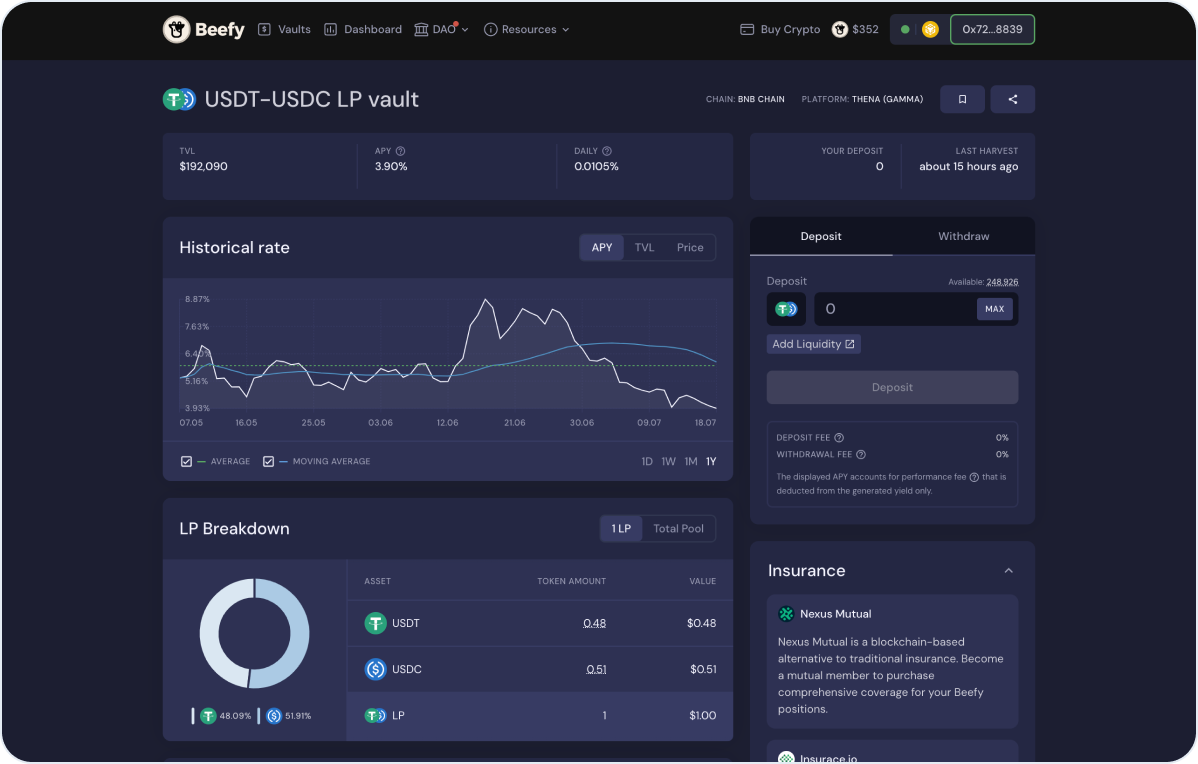Click the wallet address 0x72...8839 button
1198x764 pixels.
coord(992,30)
